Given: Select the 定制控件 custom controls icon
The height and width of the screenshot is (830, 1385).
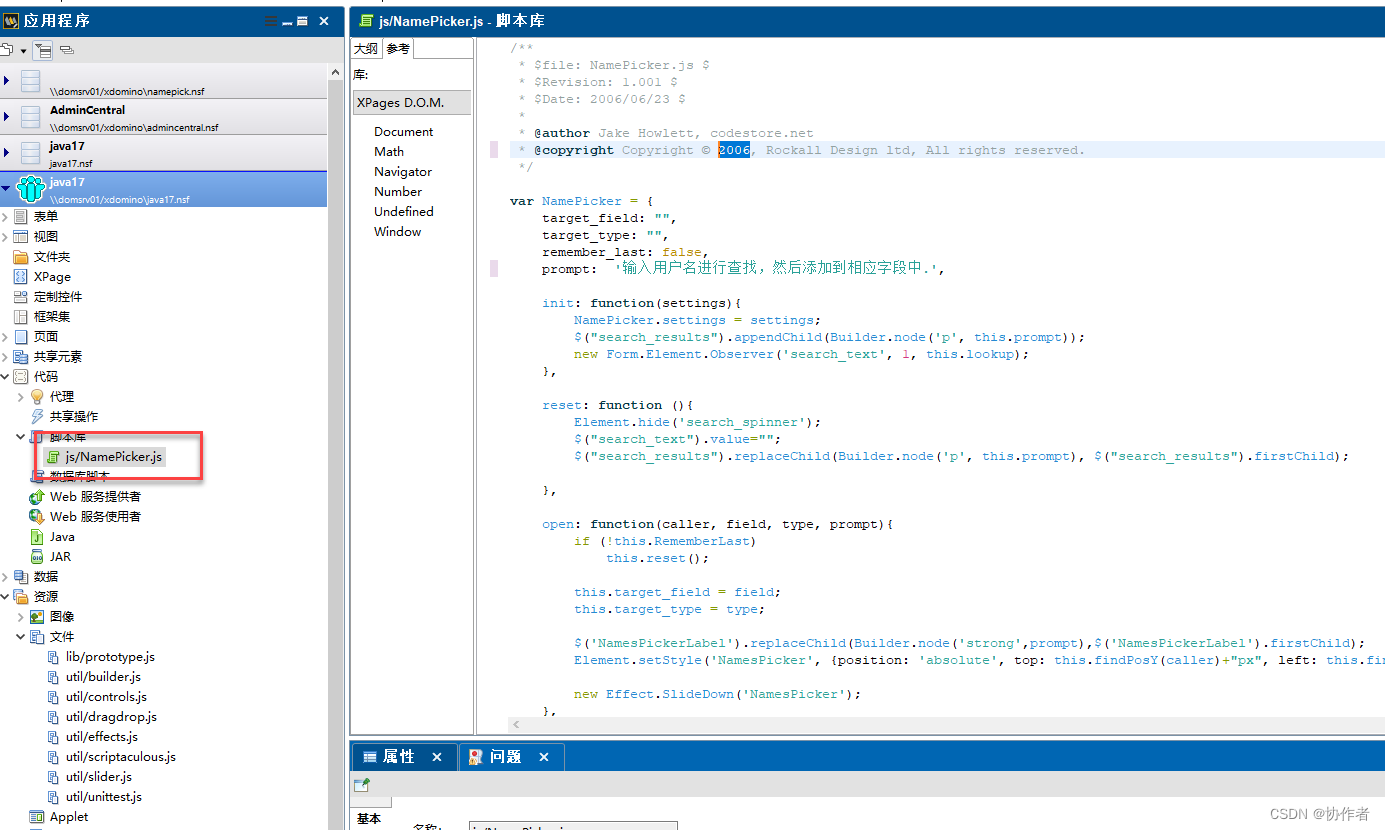Looking at the screenshot, I should tap(21, 296).
